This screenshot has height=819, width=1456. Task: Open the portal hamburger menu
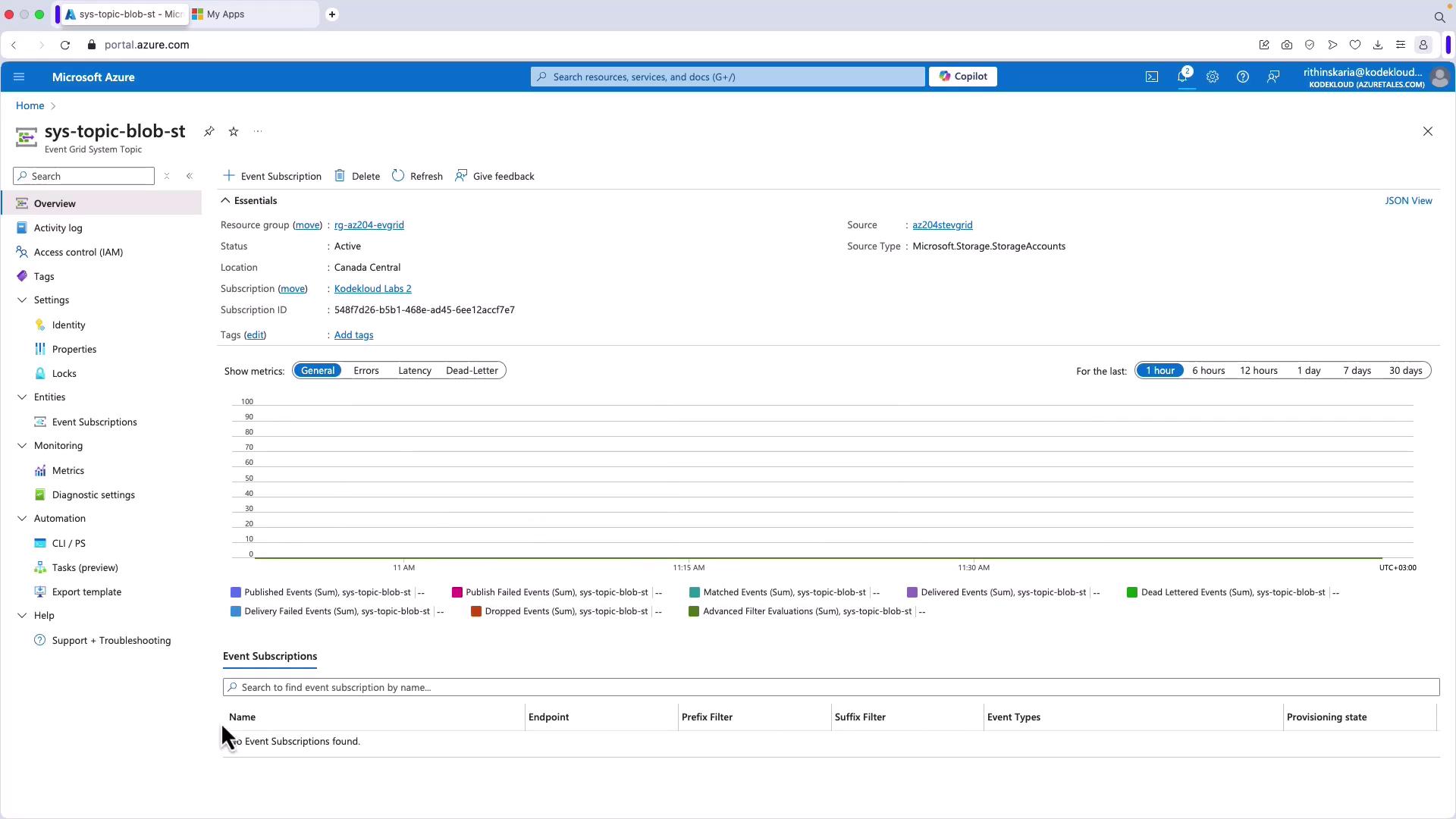(19, 77)
